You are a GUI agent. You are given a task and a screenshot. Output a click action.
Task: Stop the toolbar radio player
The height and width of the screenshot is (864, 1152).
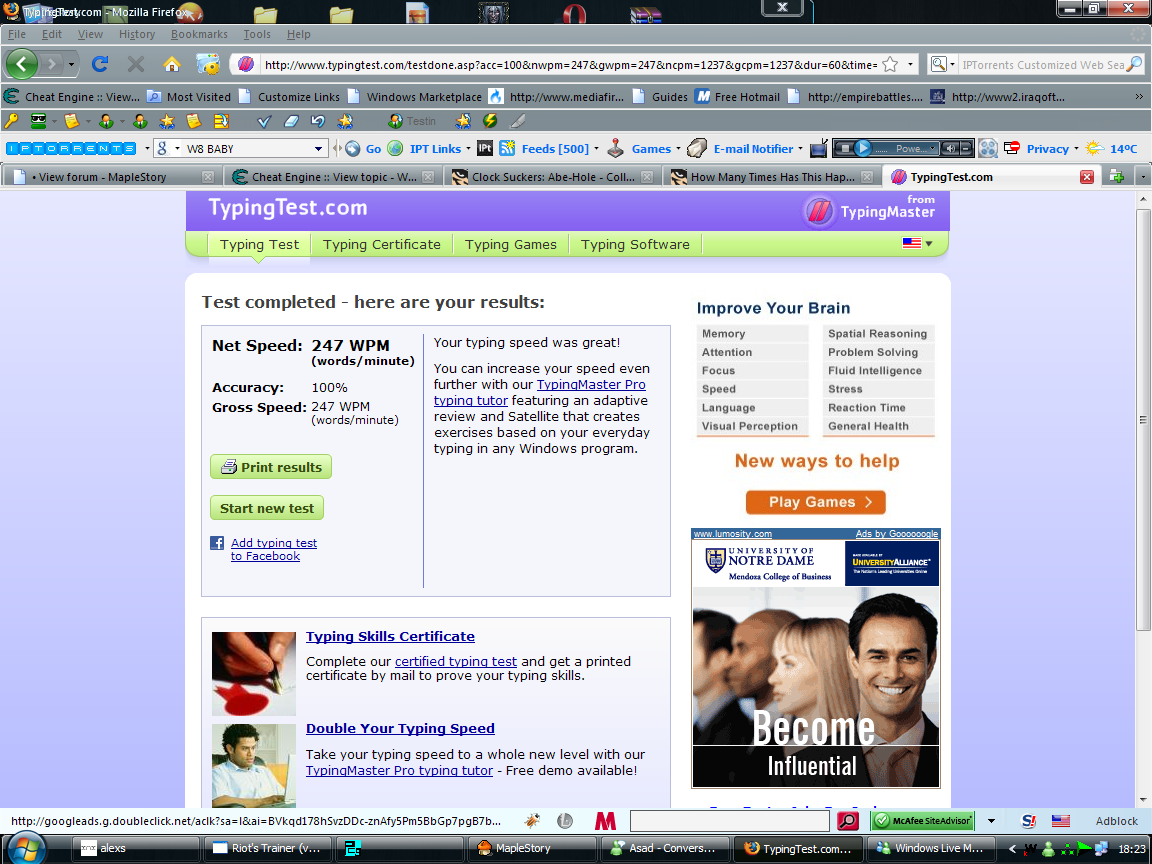tap(845, 148)
